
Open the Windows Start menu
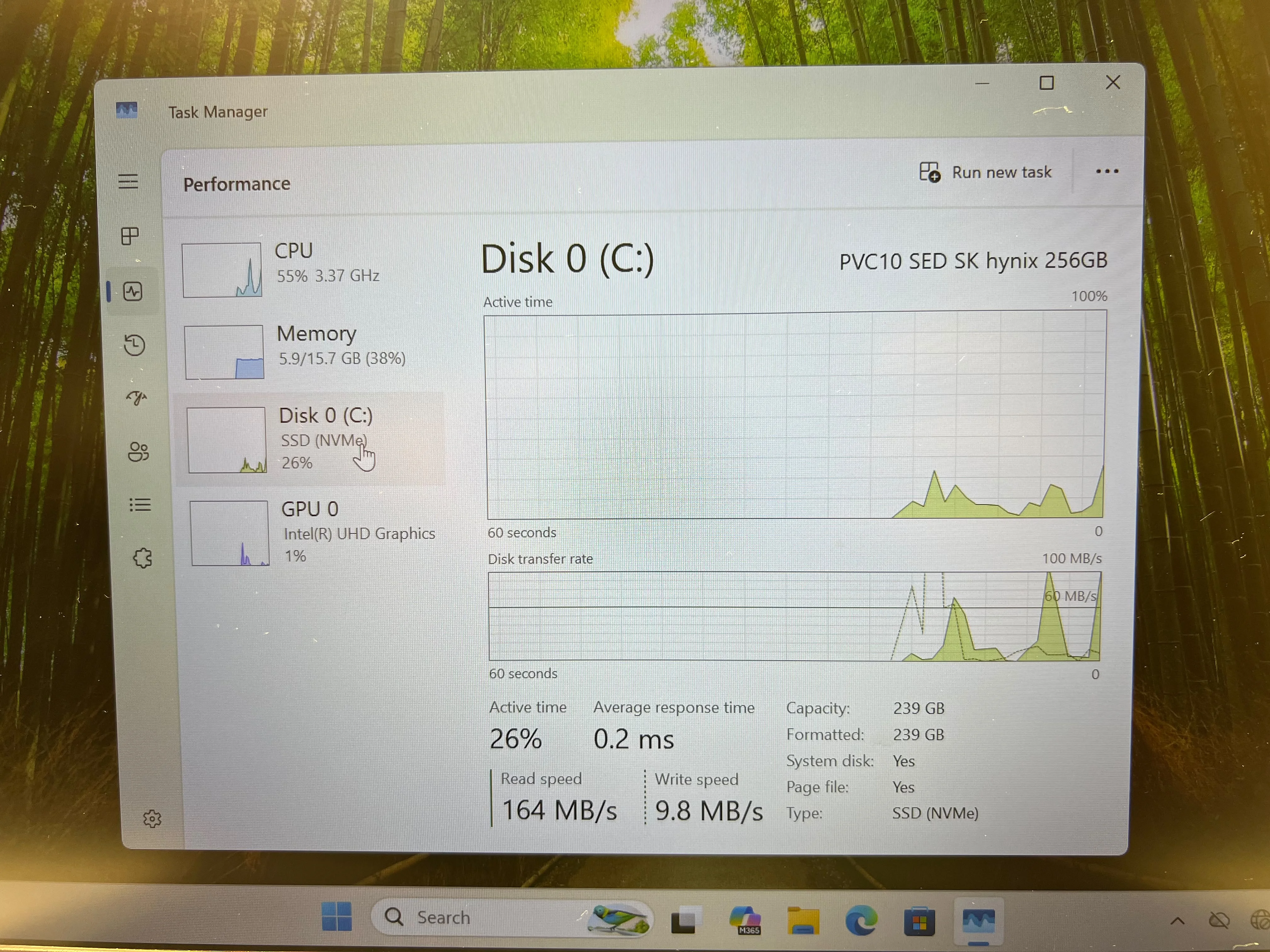tap(336, 916)
